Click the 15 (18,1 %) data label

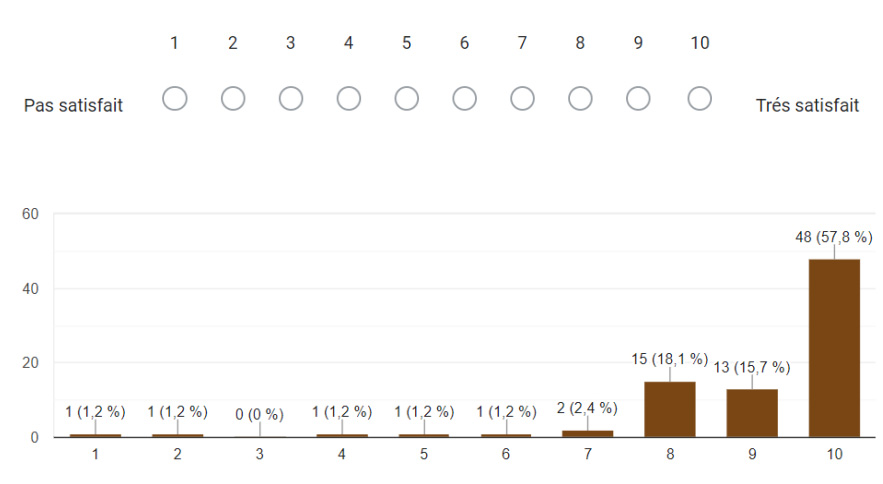click(x=670, y=359)
